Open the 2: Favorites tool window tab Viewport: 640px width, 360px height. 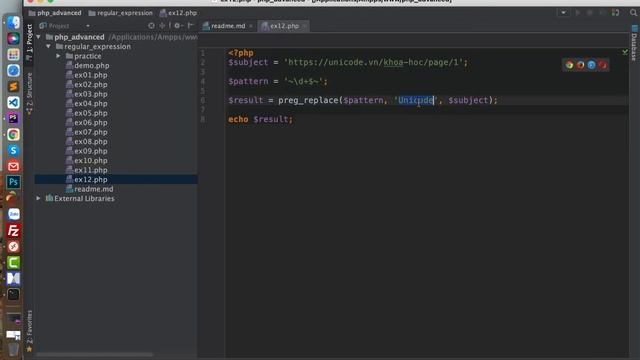pyautogui.click(x=29, y=331)
